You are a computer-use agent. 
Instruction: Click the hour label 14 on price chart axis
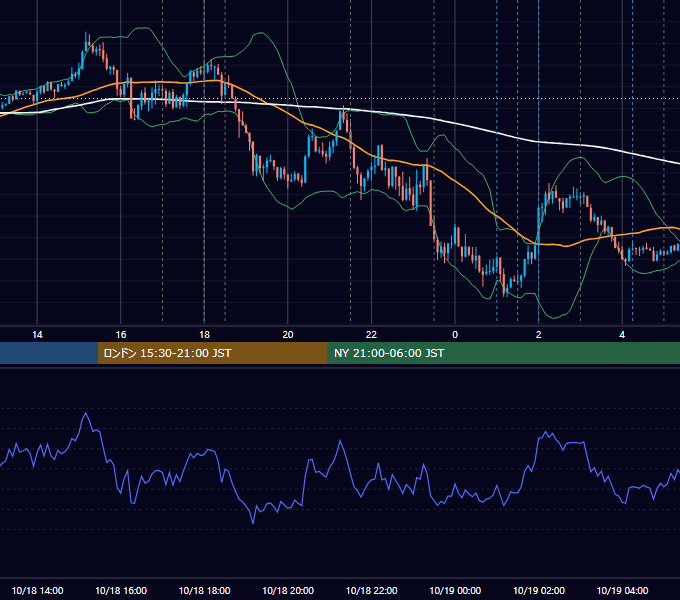[x=37, y=335]
